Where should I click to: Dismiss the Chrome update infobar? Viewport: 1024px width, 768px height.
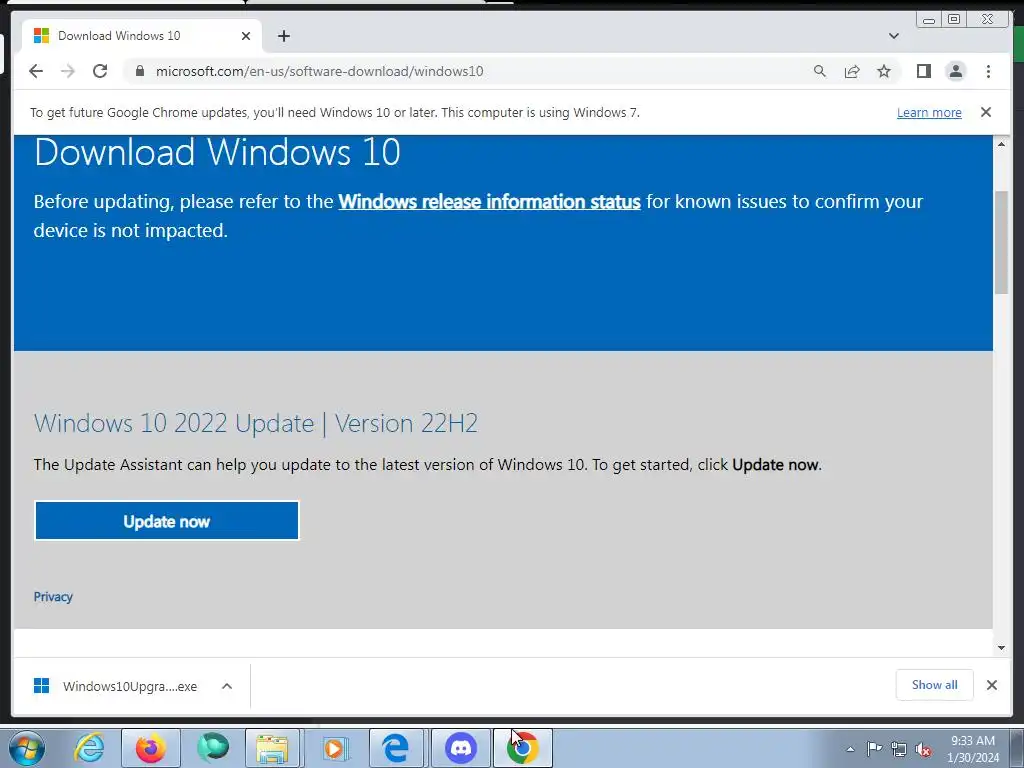coord(985,112)
